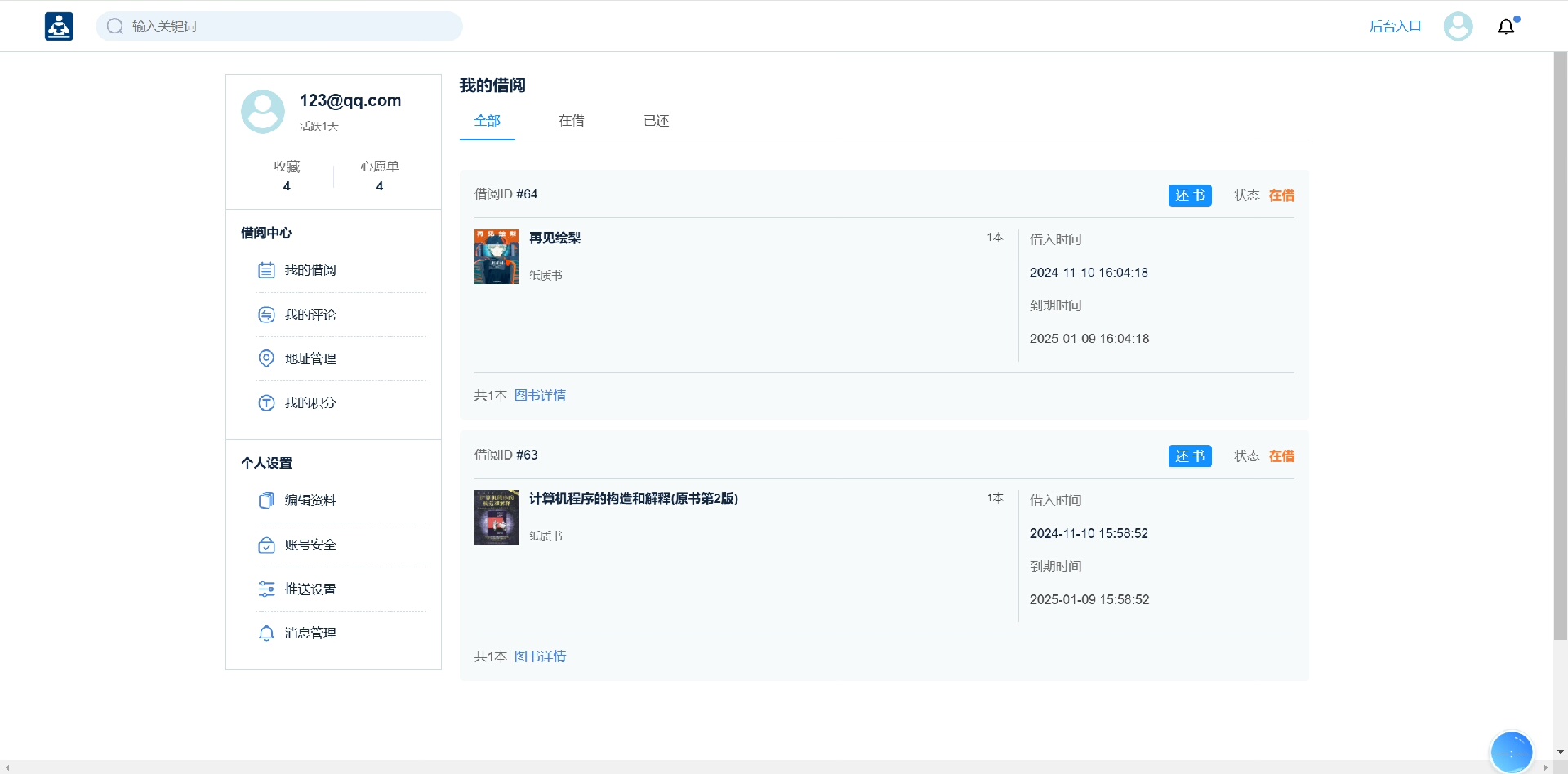1568x774 pixels.
Task: Click the 123@qq.com username text
Action: (x=350, y=100)
